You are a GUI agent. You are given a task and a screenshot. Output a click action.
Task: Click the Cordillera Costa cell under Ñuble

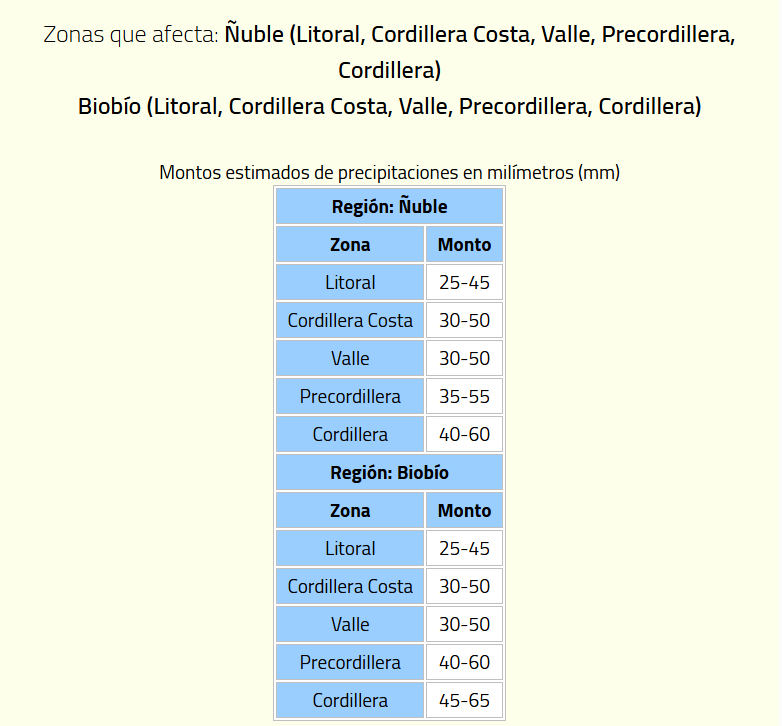pyautogui.click(x=350, y=321)
